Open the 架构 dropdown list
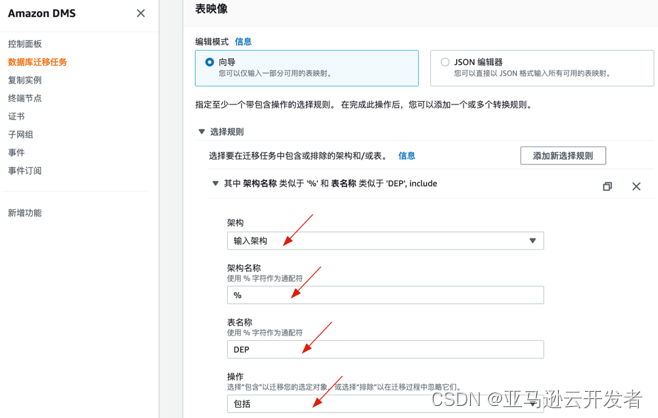The image size is (658, 418). point(385,241)
